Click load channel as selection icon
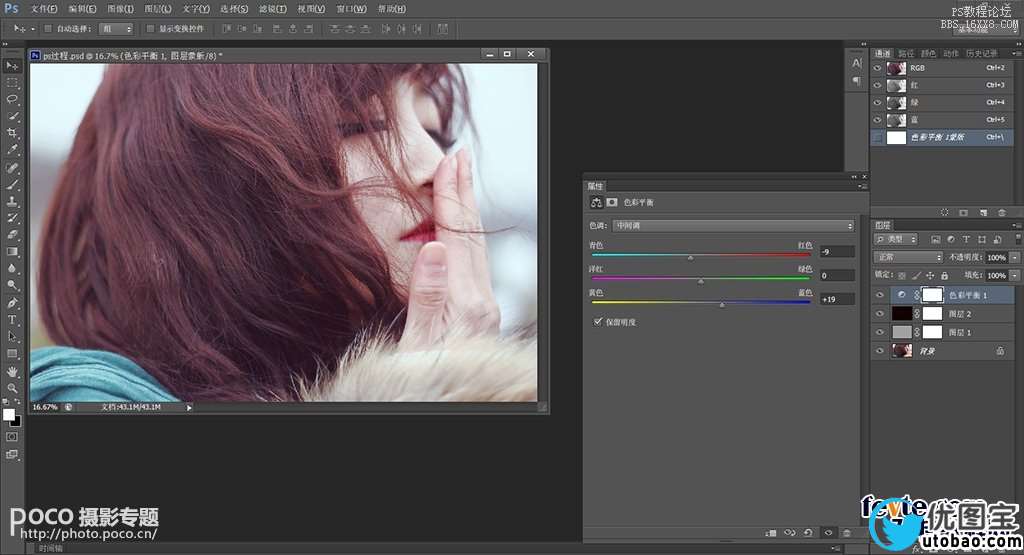Screen dimensions: 1024x555 point(944,213)
